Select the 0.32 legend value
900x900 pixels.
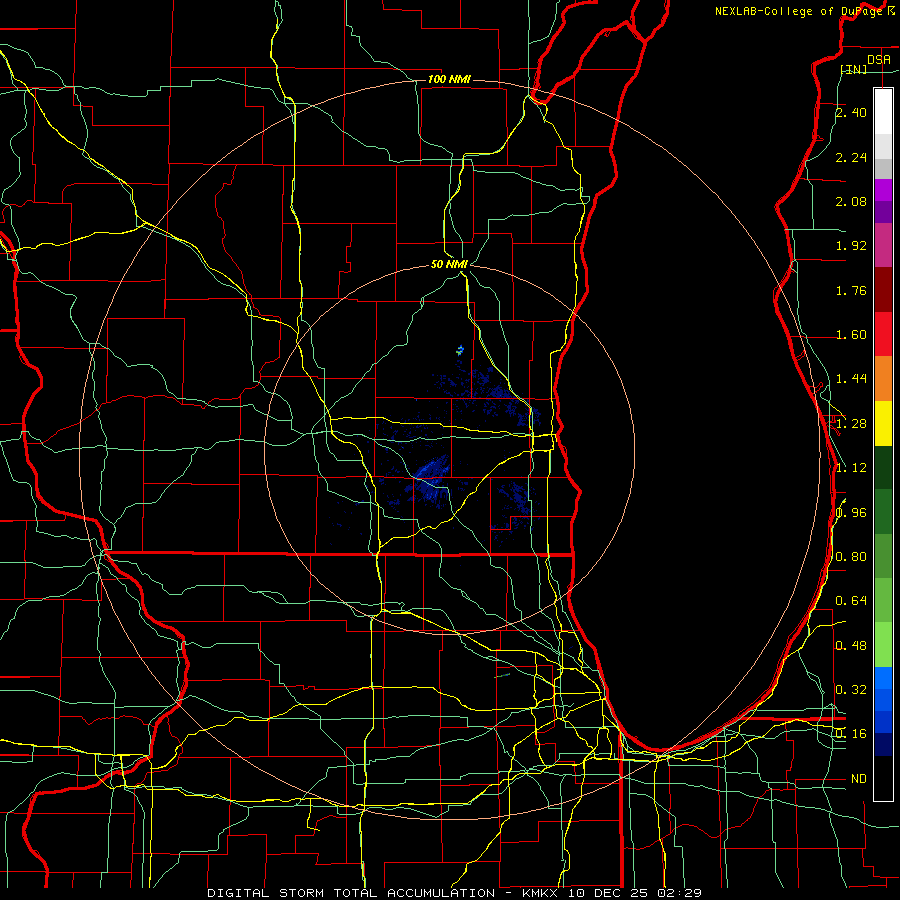click(x=851, y=689)
